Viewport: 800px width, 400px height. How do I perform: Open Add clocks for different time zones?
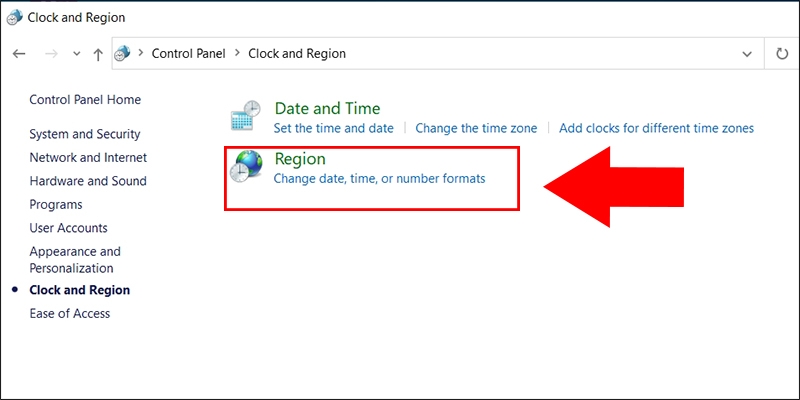[656, 128]
